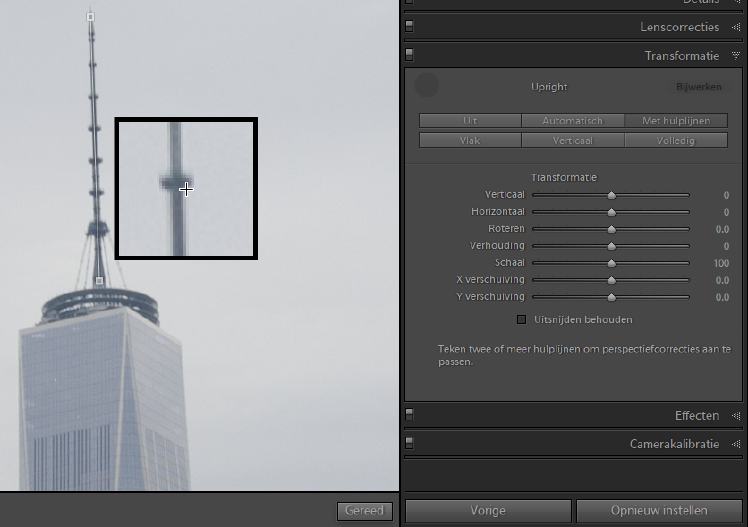Select the guide handle at spire top
This screenshot has width=748, height=527.
[x=90, y=17]
